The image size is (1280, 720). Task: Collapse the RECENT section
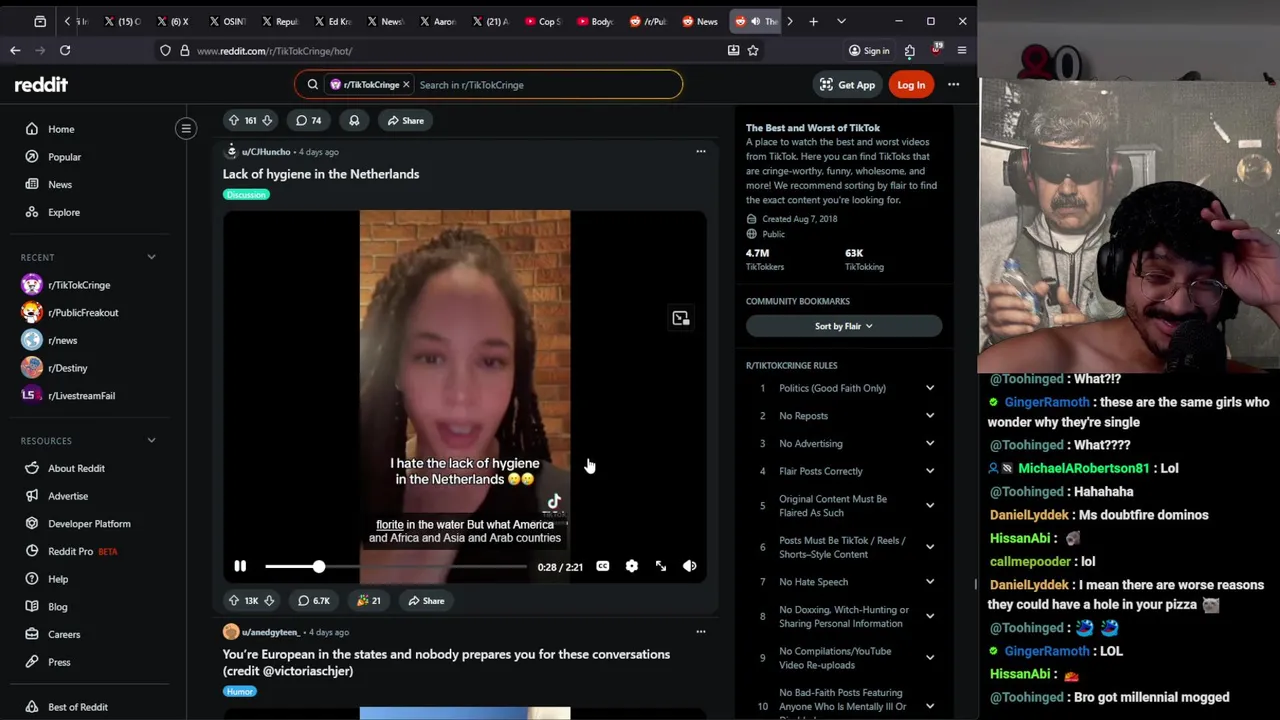152,257
